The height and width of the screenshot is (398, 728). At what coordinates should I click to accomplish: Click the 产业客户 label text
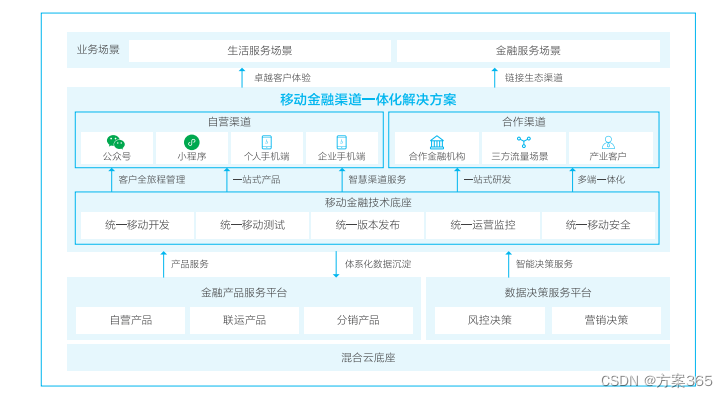(x=608, y=157)
